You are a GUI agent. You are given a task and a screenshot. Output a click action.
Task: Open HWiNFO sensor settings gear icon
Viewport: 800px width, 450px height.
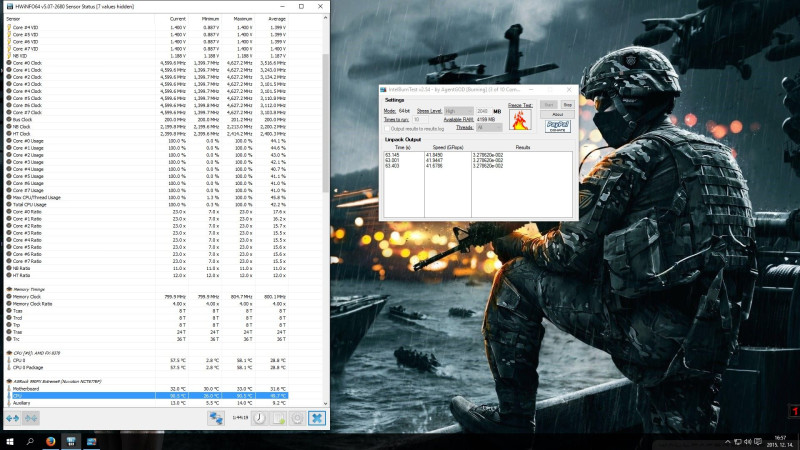297,418
